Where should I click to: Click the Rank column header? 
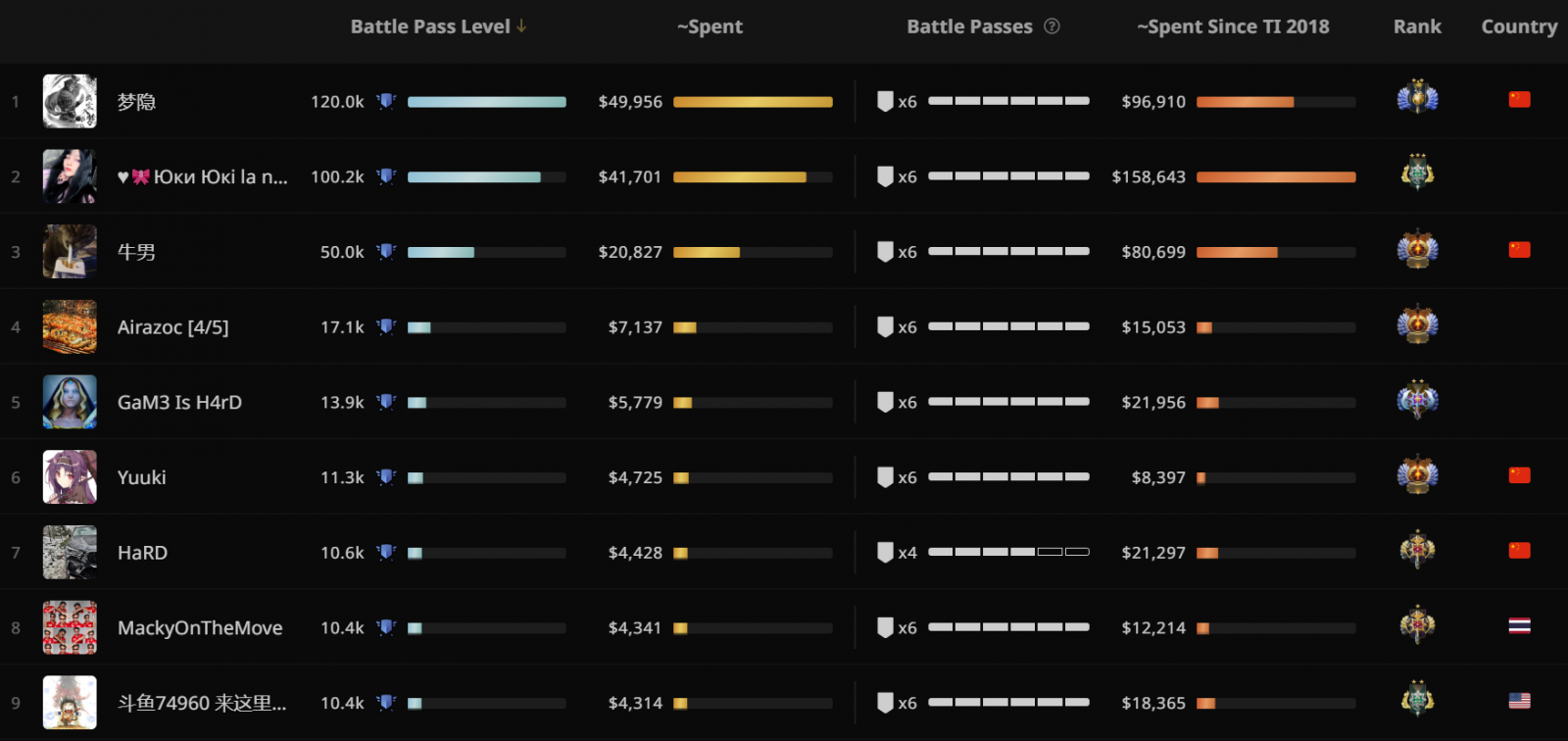pyautogui.click(x=1417, y=26)
